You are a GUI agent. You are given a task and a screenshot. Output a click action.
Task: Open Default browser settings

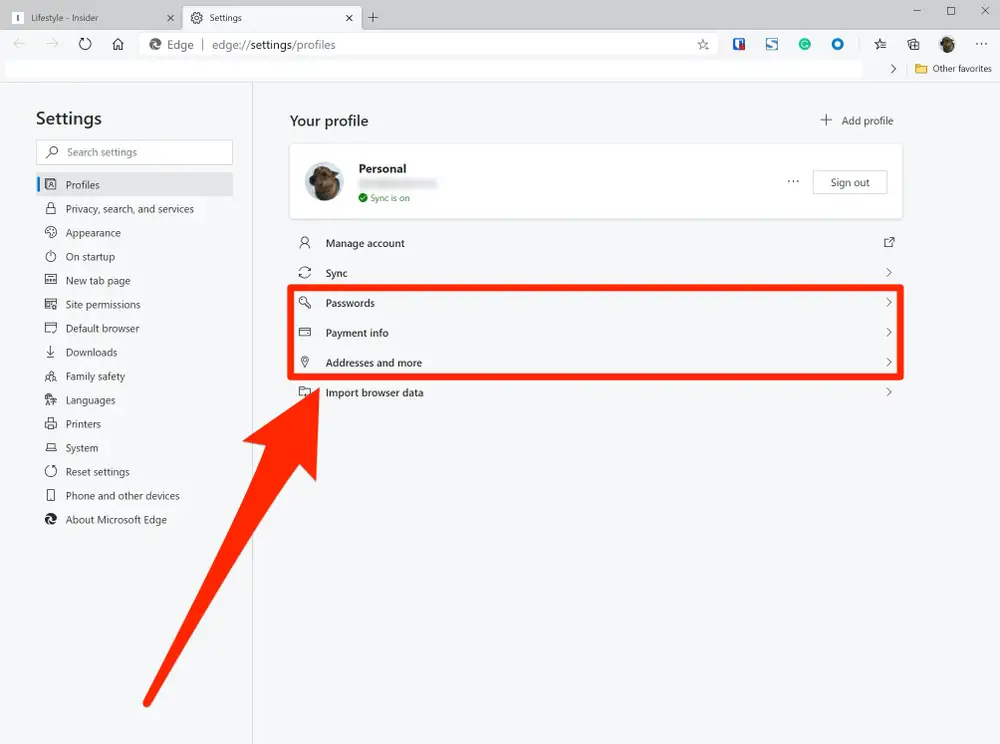coord(135,328)
